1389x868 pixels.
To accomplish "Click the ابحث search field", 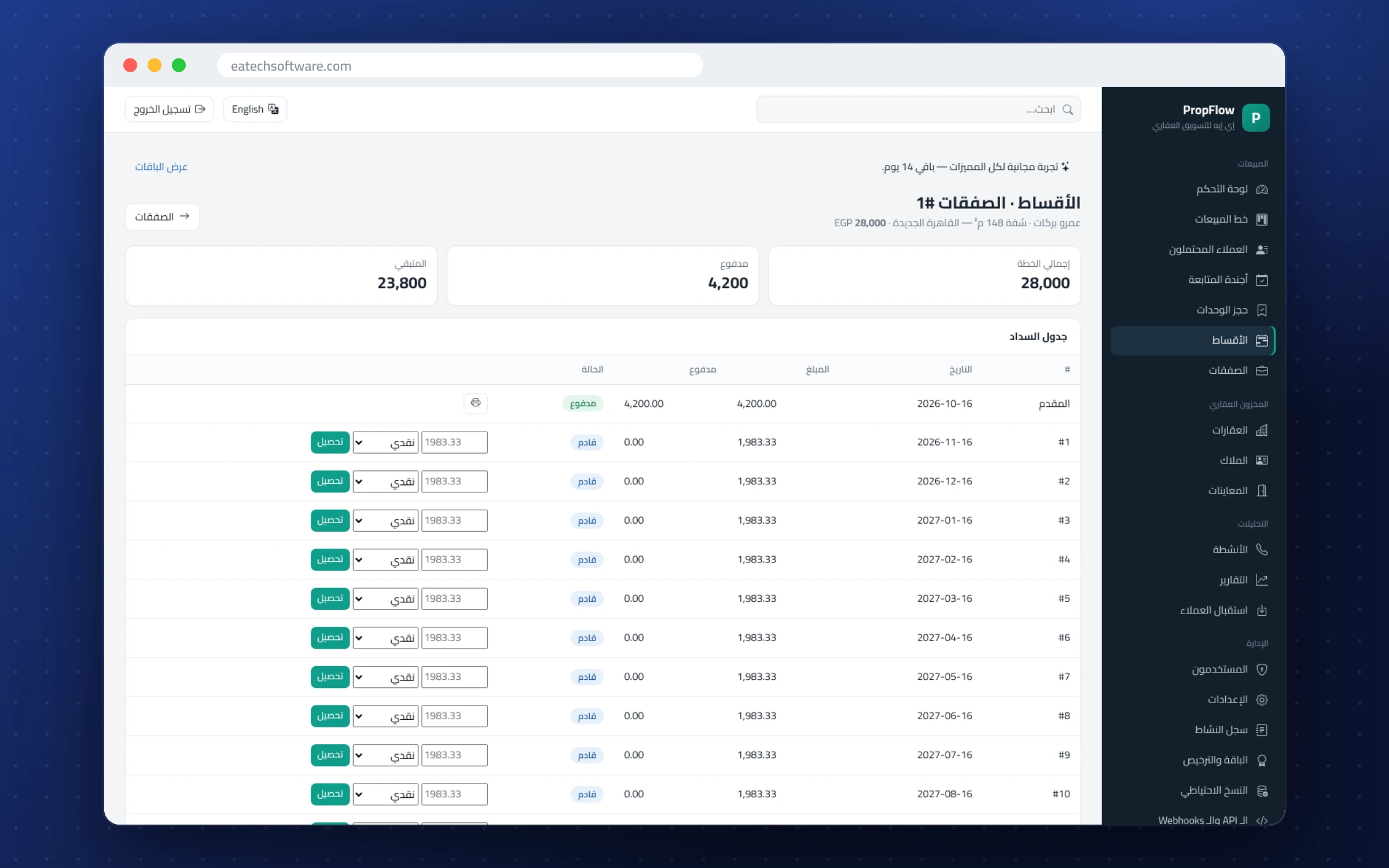I will point(918,109).
